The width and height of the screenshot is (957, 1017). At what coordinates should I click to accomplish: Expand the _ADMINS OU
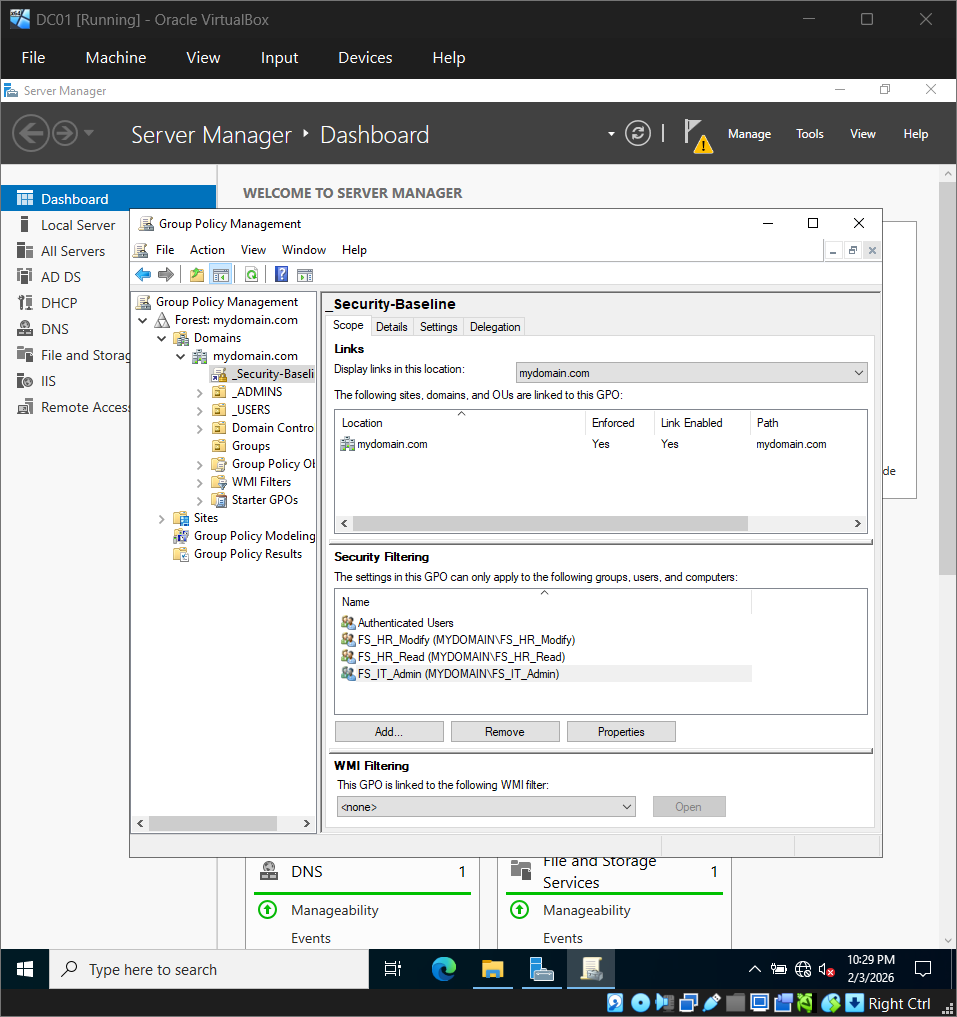200,392
